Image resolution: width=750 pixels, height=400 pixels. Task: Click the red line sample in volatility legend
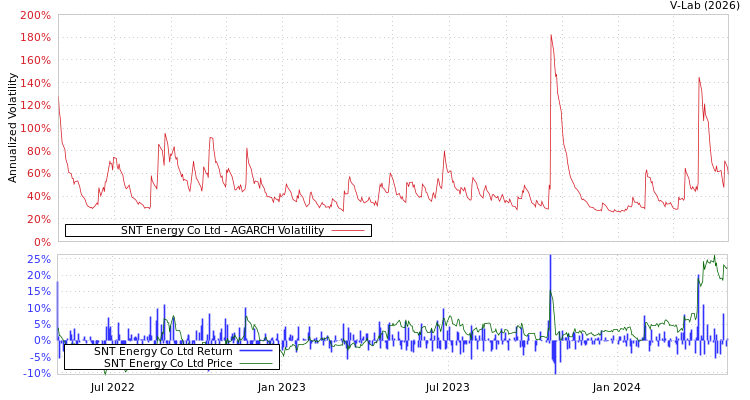[x=347, y=230]
